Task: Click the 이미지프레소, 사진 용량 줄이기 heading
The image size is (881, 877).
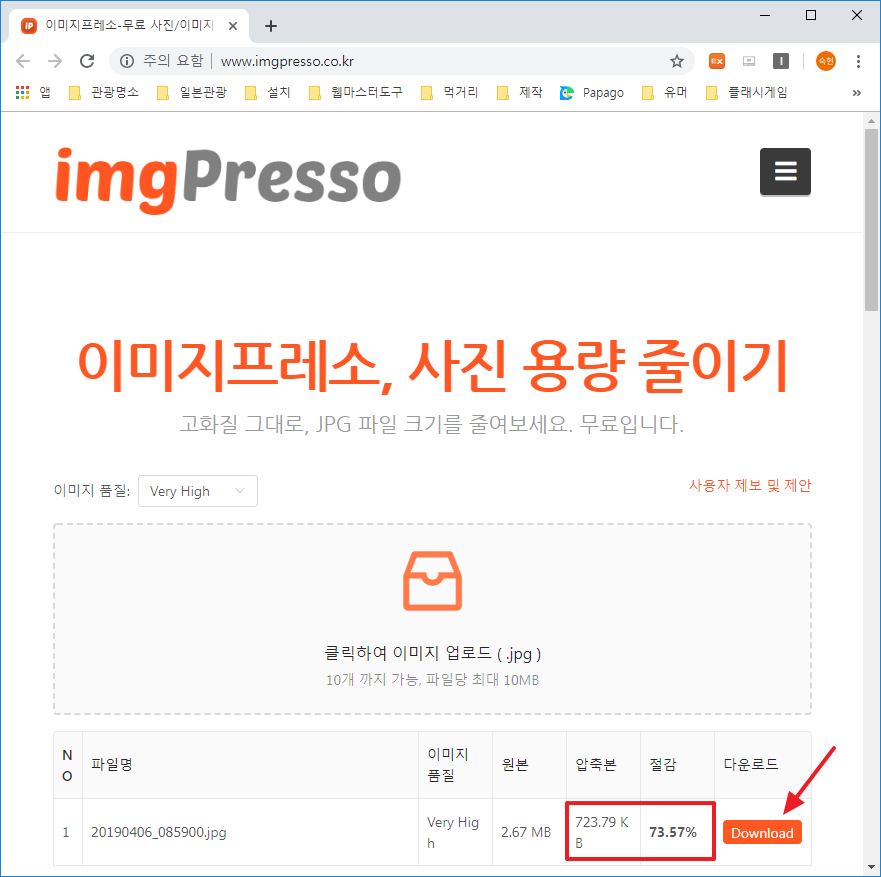Action: 433,366
